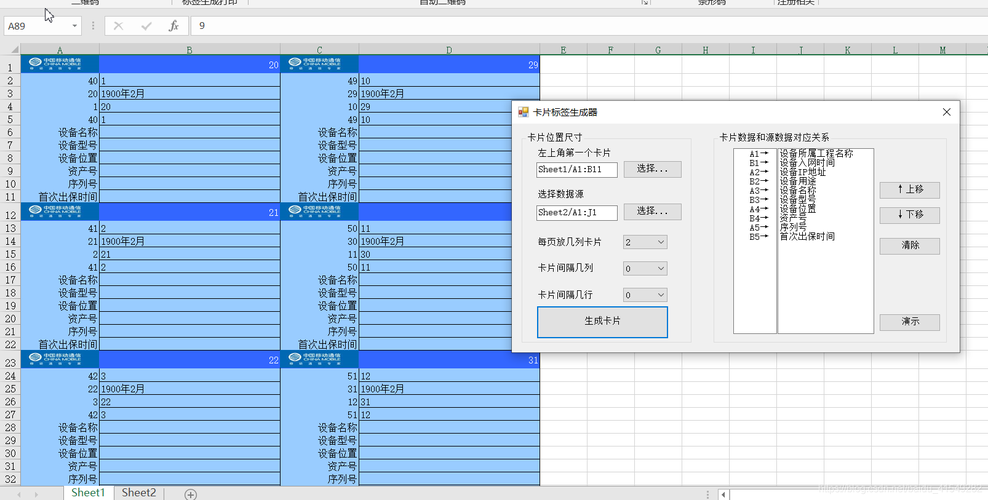Open the fx Insert Function icon

(x=174, y=26)
